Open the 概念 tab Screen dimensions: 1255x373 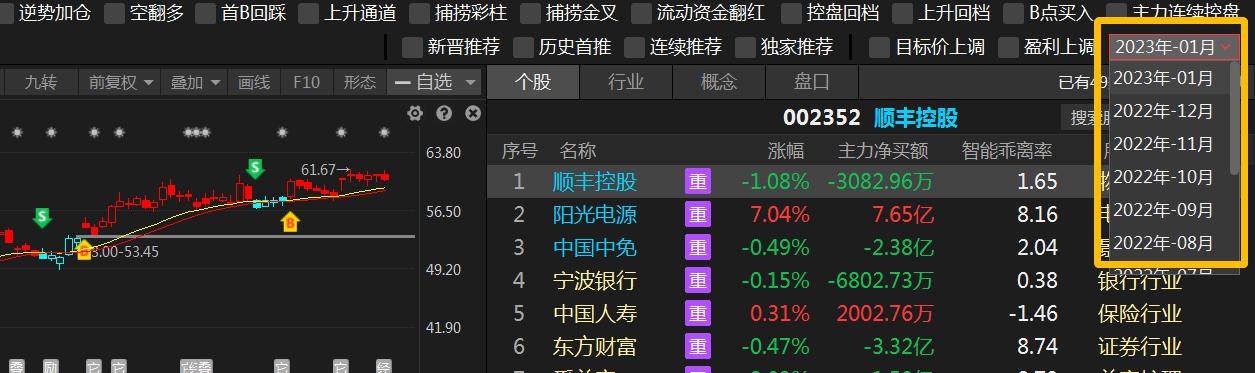[x=719, y=82]
